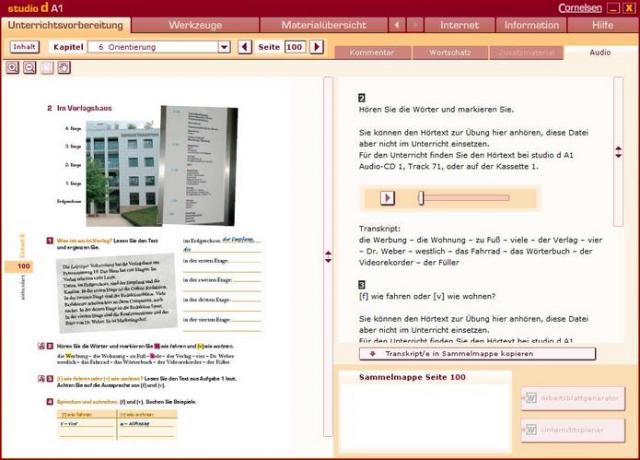Click the zoom out magnifier icon
Viewport: 640px width, 460px height.
point(29,67)
